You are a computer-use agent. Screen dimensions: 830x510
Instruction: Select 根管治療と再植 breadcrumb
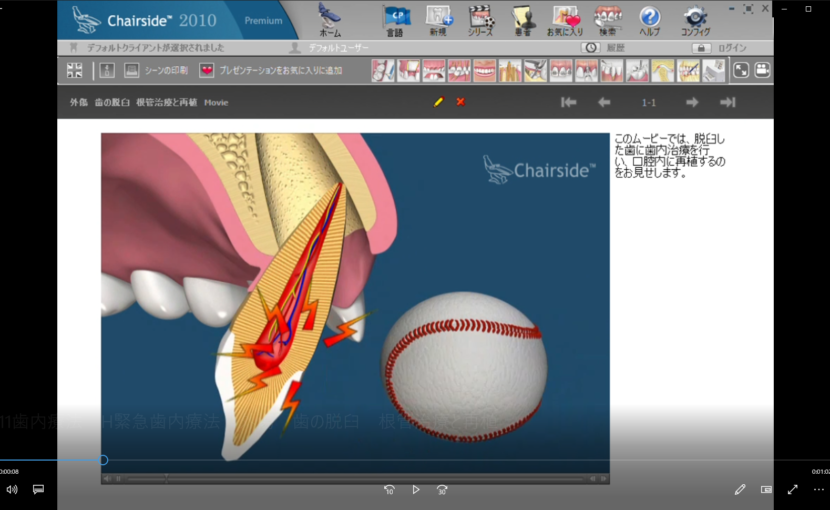click(167, 102)
